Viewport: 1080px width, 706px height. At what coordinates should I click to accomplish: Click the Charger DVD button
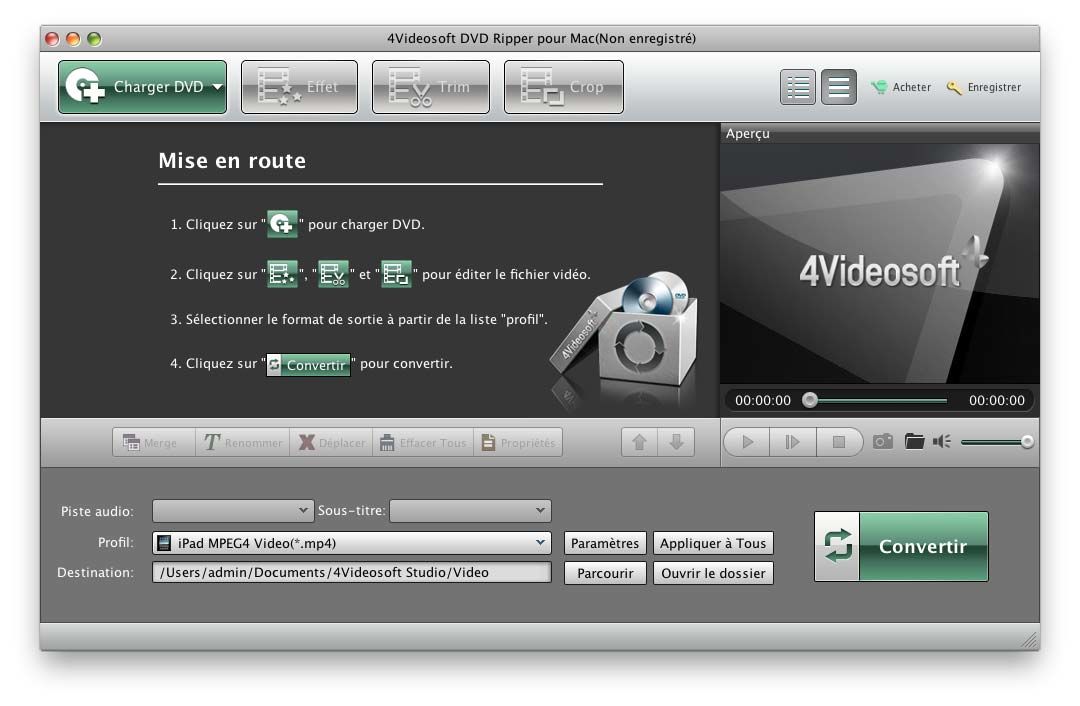(x=142, y=87)
